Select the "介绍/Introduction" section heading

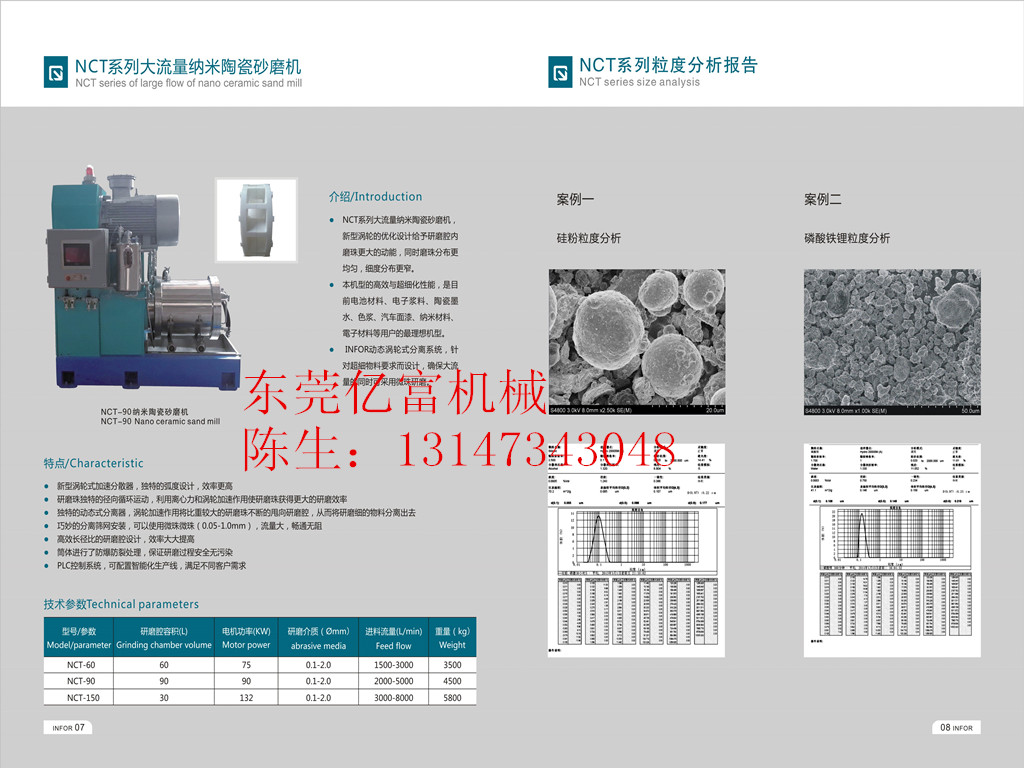click(x=376, y=197)
